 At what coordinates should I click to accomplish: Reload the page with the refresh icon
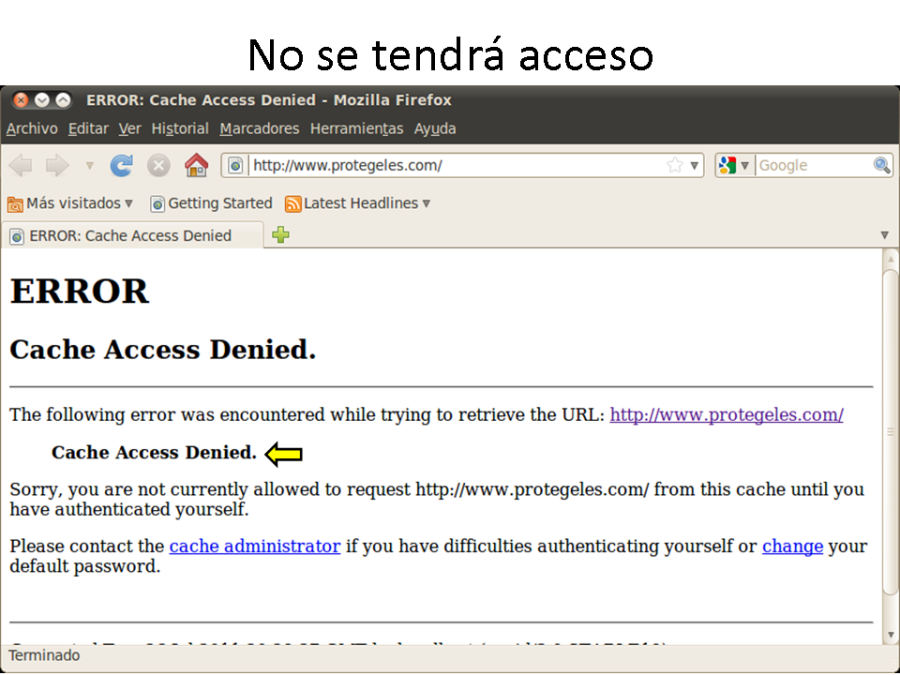click(x=121, y=165)
